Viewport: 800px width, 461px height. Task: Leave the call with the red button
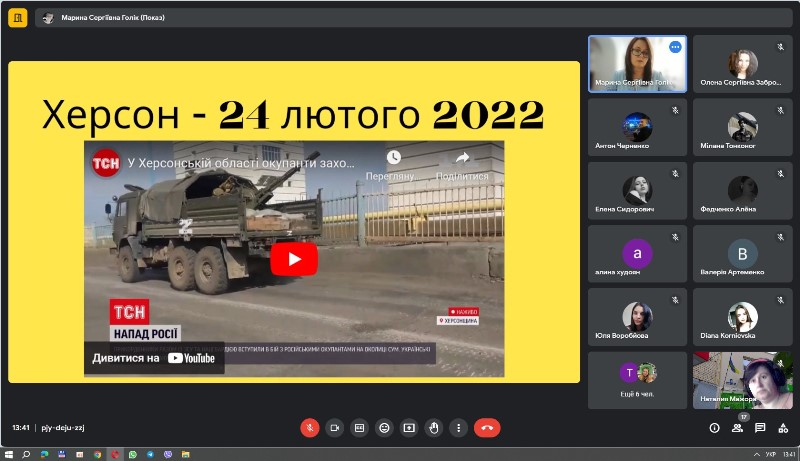pyautogui.click(x=487, y=428)
